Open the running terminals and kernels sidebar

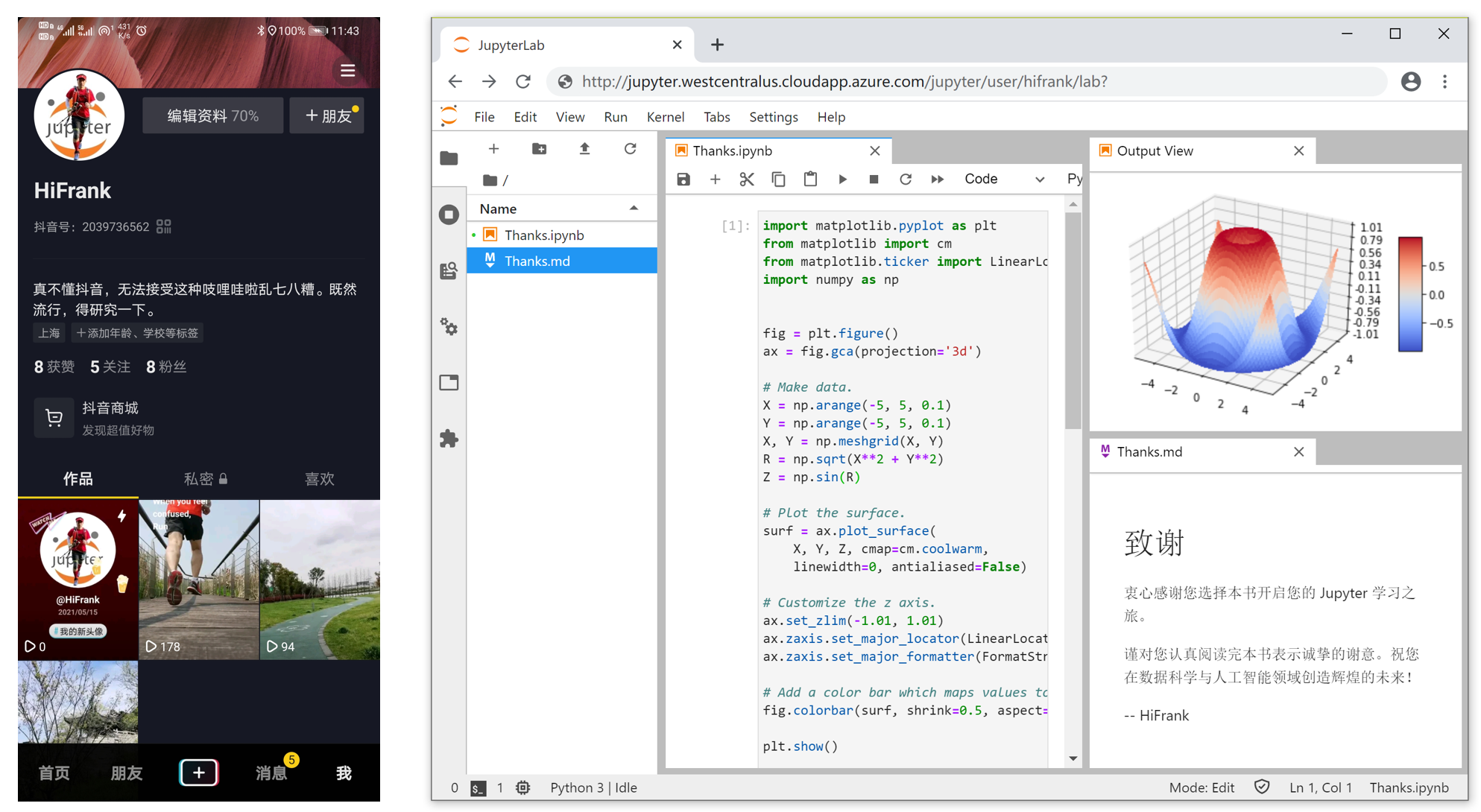click(449, 215)
